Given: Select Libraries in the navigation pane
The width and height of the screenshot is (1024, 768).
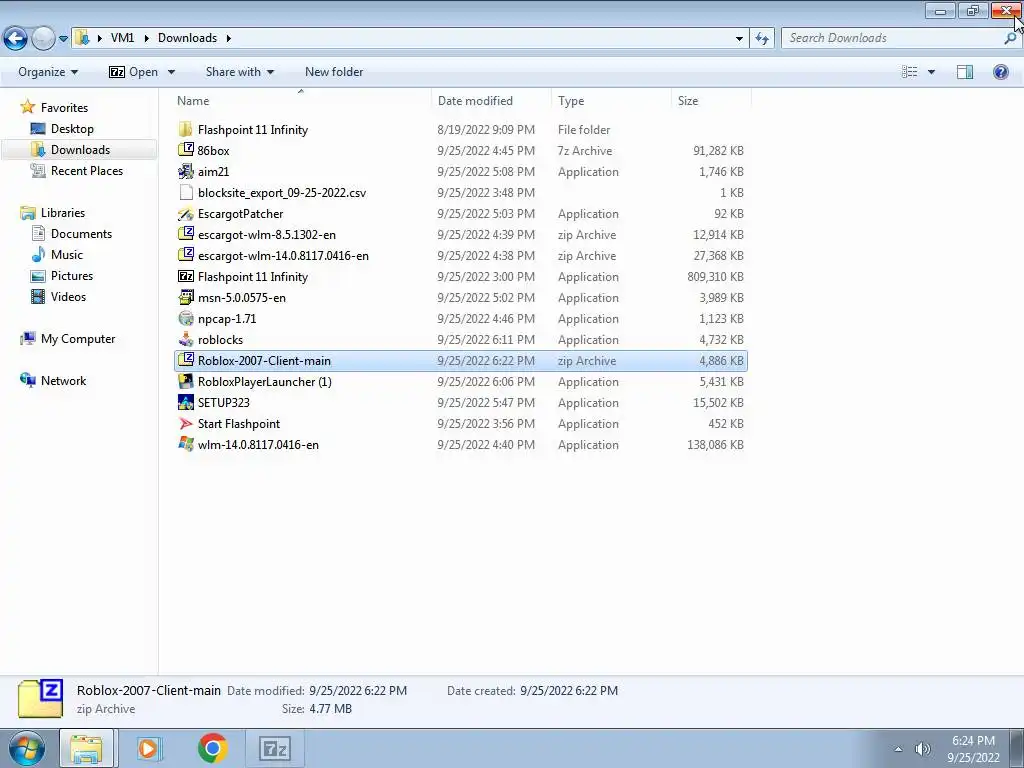Looking at the screenshot, I should click(63, 213).
